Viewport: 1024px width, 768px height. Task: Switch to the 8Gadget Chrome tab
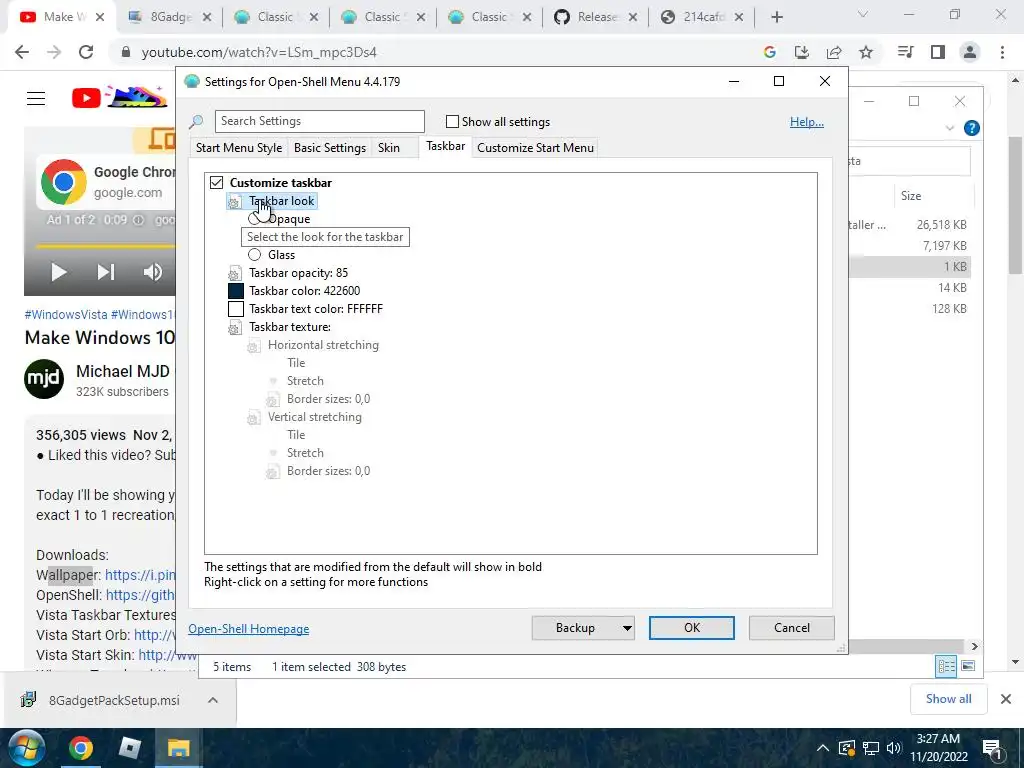click(x=170, y=18)
